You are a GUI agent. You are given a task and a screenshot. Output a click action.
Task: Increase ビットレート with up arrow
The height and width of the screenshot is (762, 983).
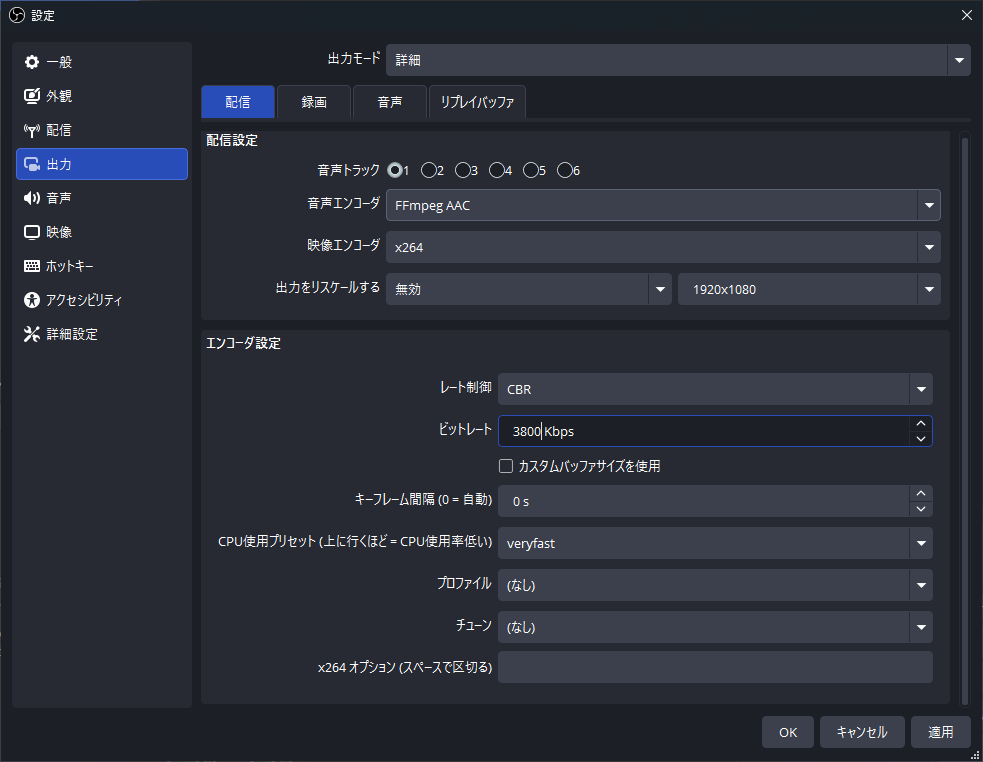click(921, 423)
